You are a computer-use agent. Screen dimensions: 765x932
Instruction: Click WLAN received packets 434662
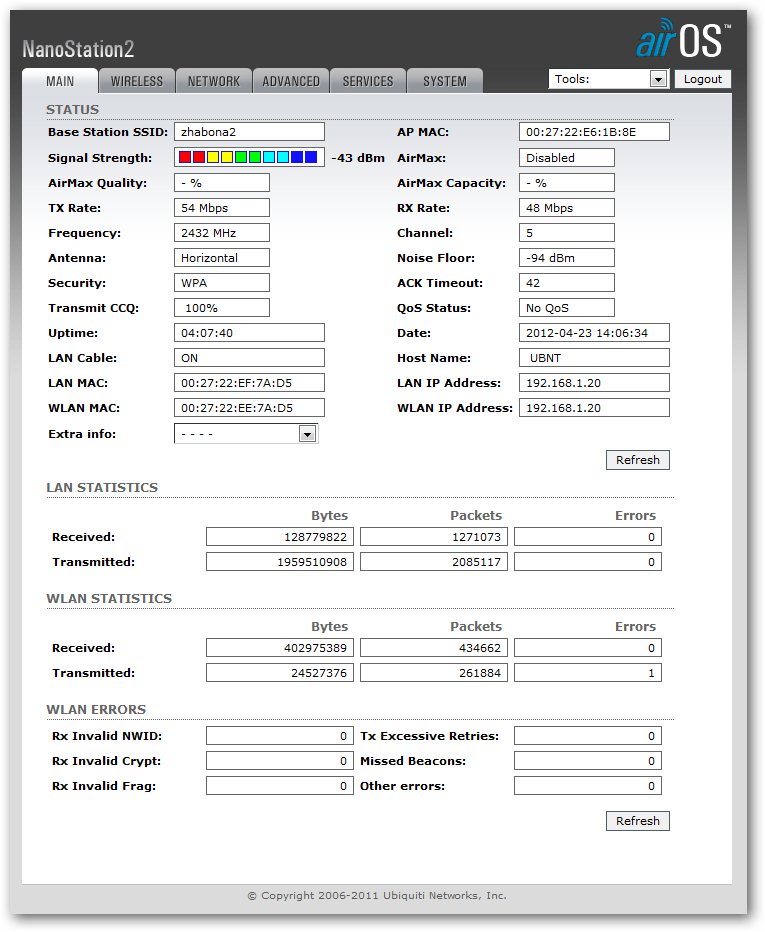(434, 648)
